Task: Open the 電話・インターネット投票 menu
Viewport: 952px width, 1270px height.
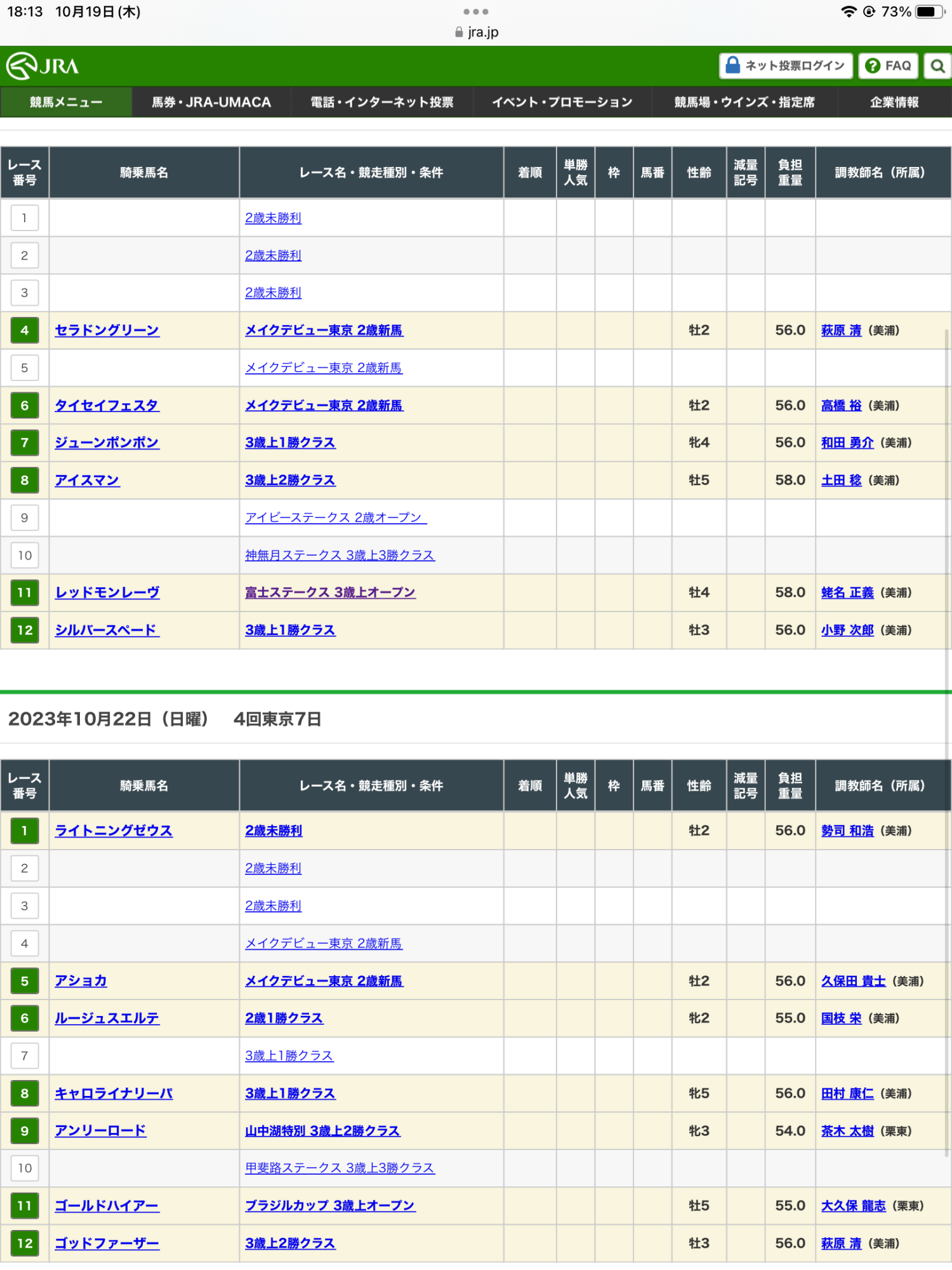Action: [x=382, y=102]
